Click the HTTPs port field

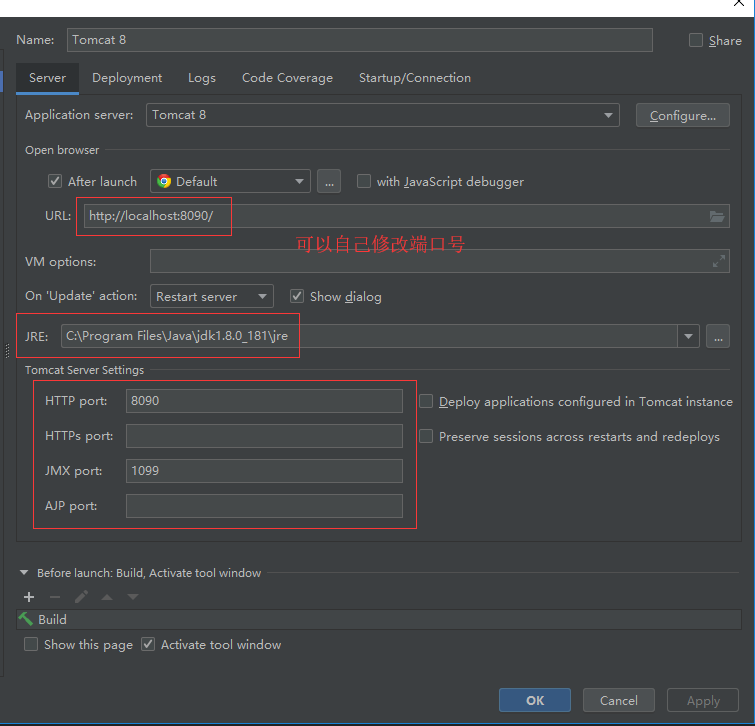[264, 436]
